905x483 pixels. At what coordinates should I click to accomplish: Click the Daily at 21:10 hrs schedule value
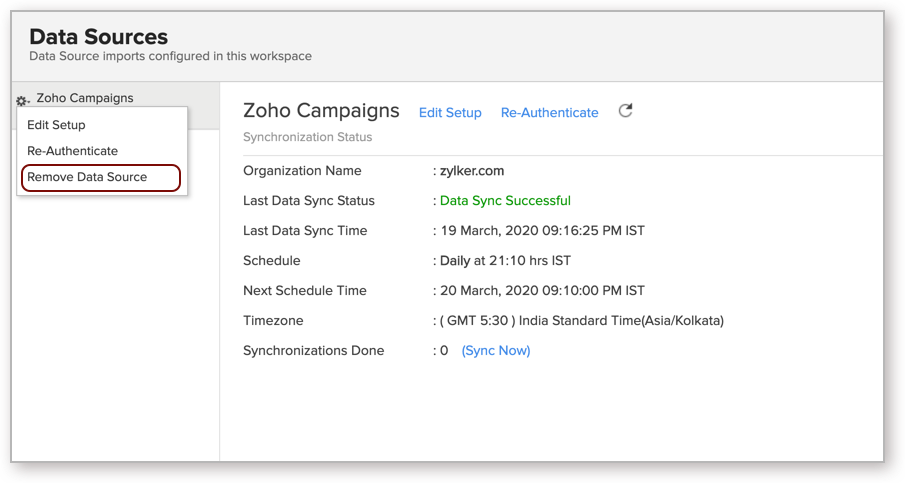point(505,260)
